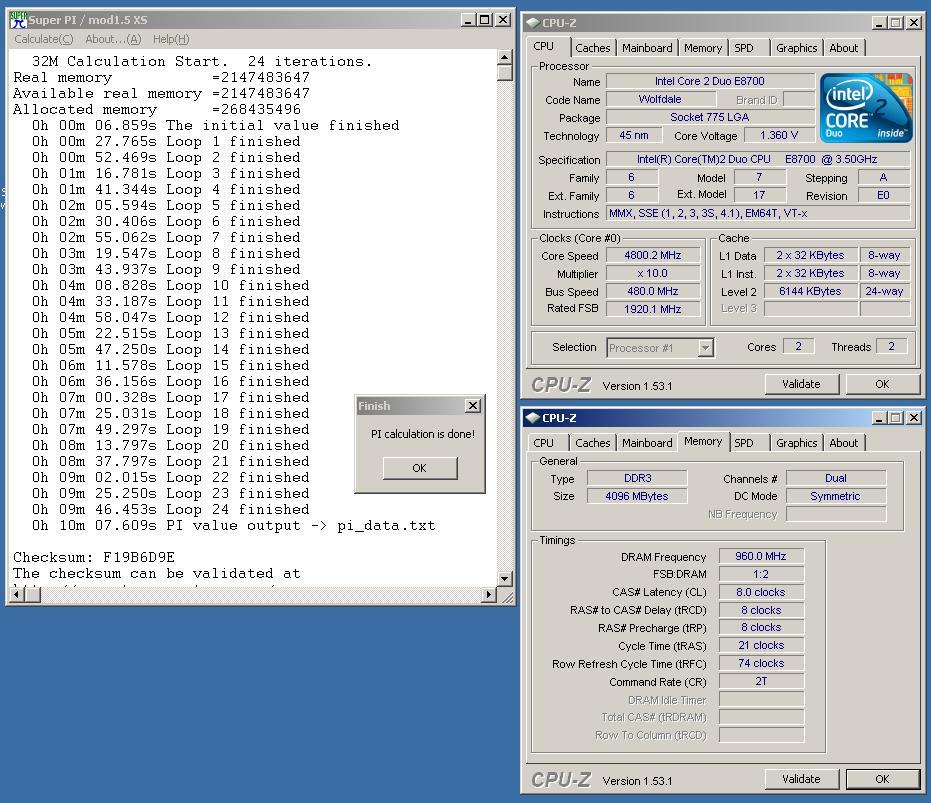Switch to Graphics tab in lower CPU-Z window

coord(796,443)
